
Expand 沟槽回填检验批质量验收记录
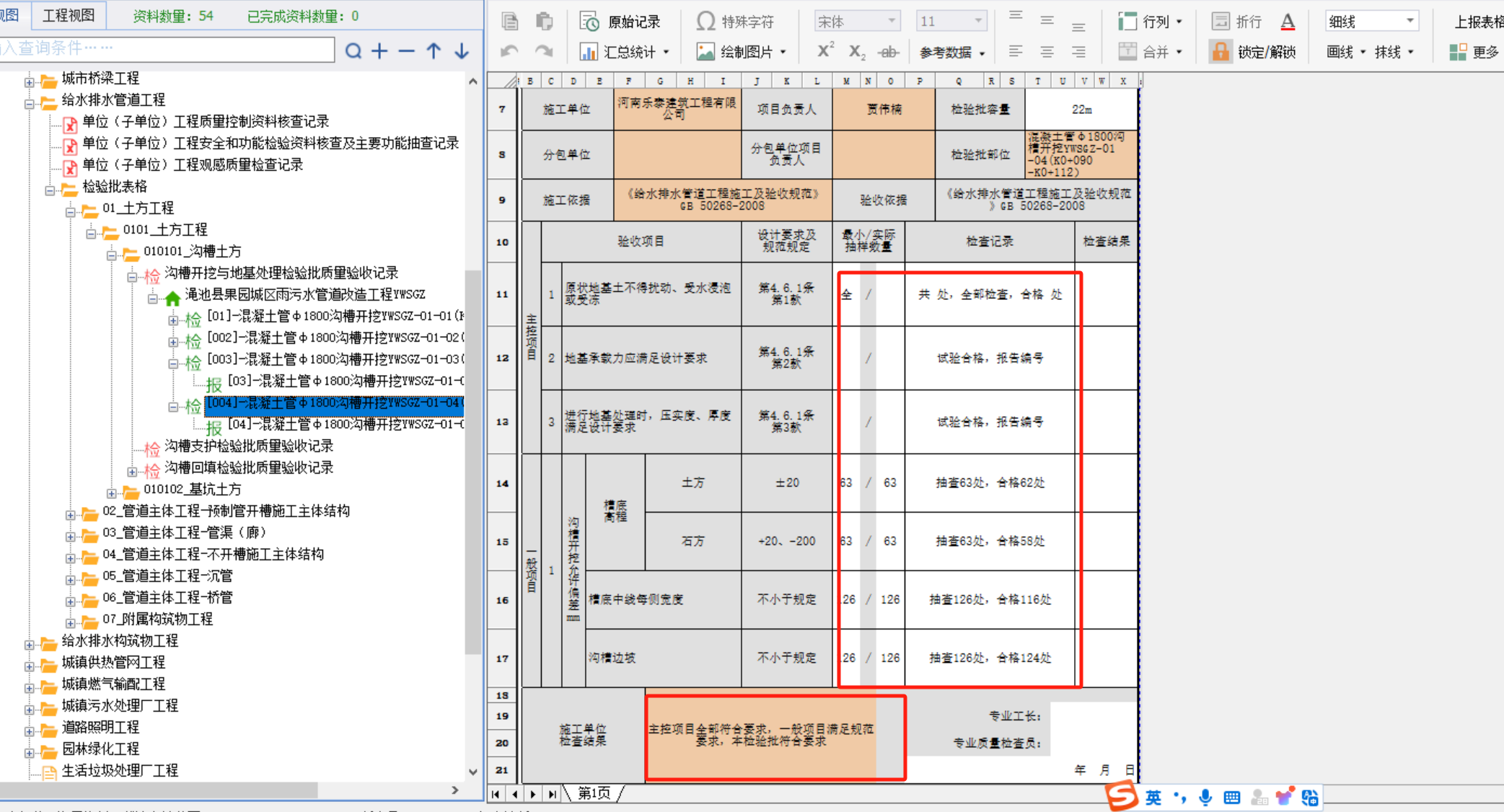click(x=132, y=472)
